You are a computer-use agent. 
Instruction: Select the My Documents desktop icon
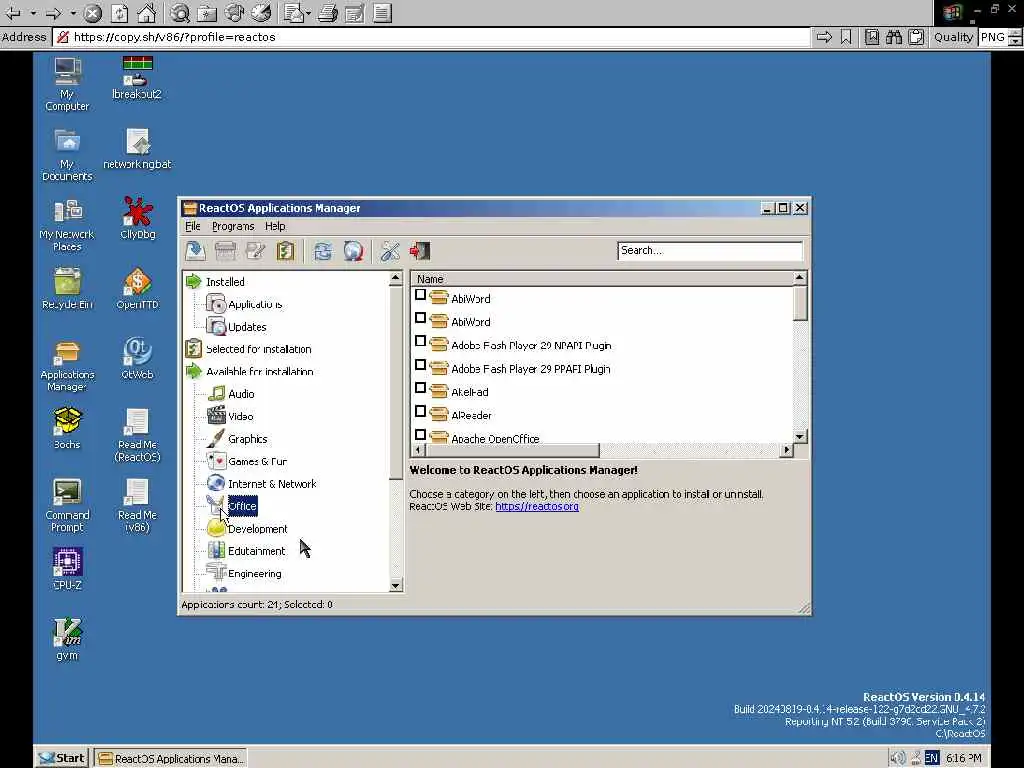point(67,155)
